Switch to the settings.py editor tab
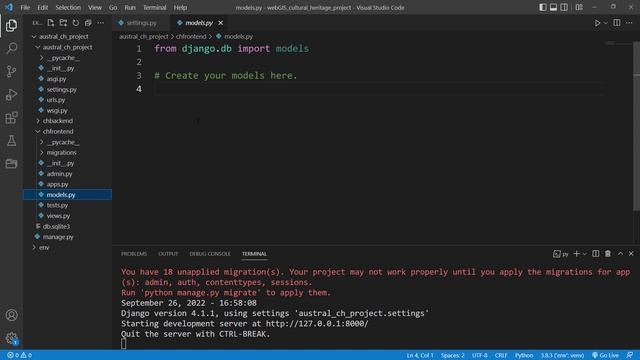Screen dimensions: 640x360 tap(141, 23)
